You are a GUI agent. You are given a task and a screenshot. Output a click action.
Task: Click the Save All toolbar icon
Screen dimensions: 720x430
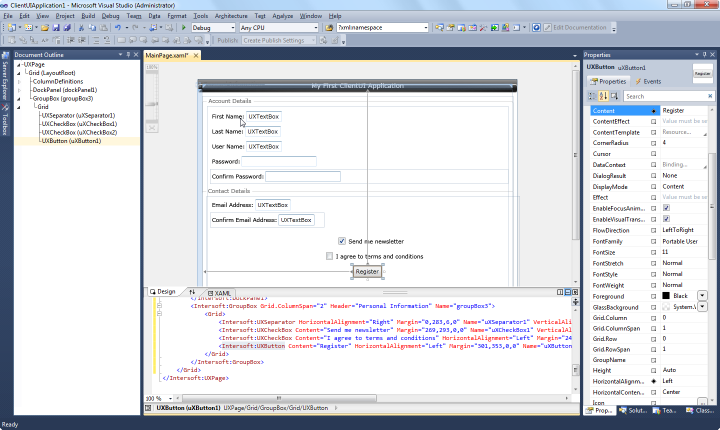pyautogui.click(x=69, y=29)
